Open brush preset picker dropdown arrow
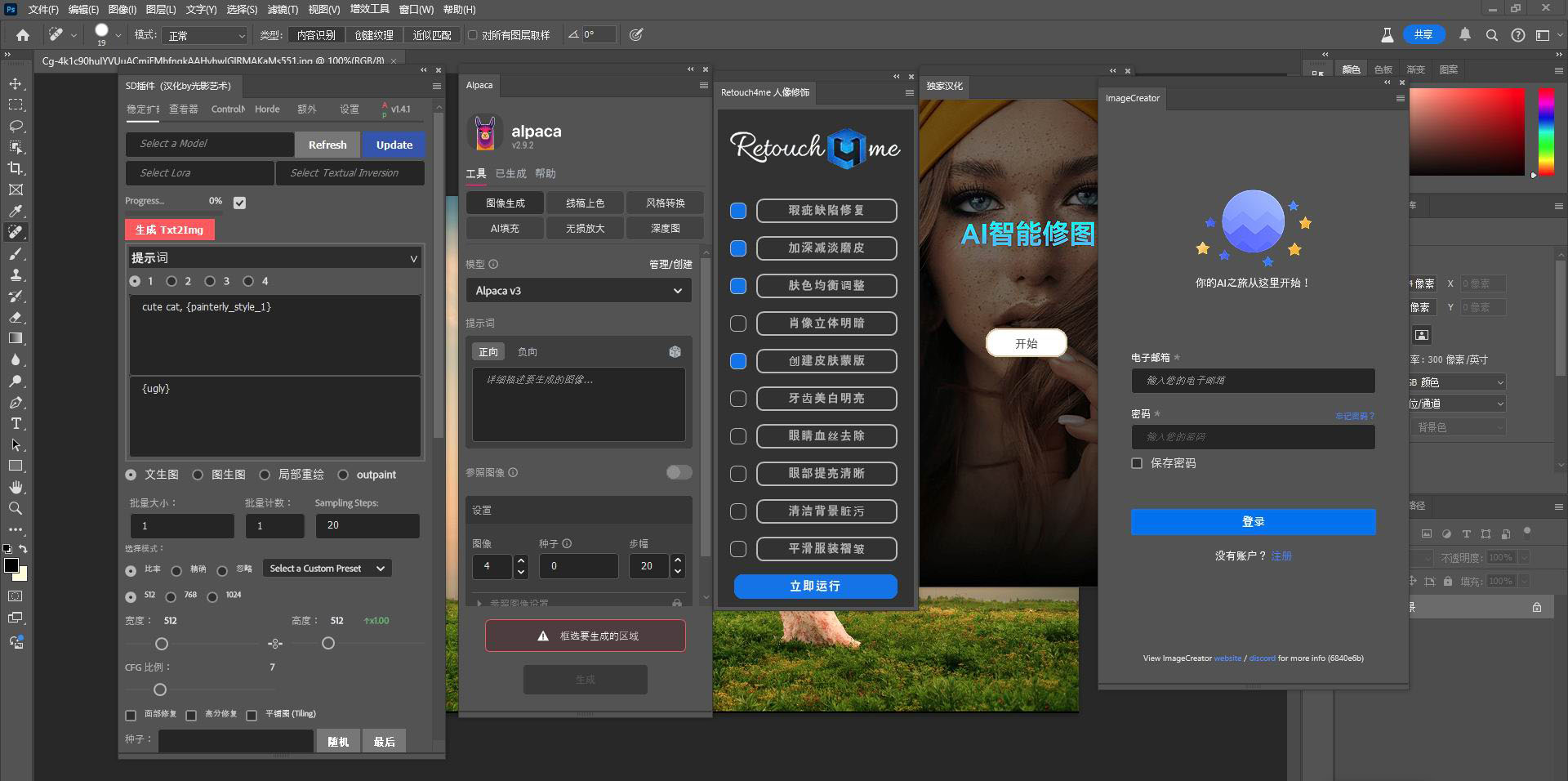The height and width of the screenshot is (781, 1568). (118, 35)
